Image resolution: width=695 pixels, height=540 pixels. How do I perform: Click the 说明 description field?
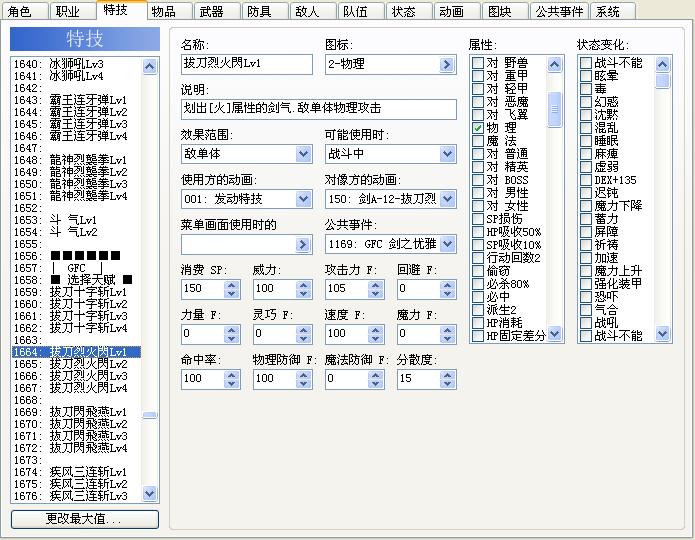pyautogui.click(x=319, y=110)
